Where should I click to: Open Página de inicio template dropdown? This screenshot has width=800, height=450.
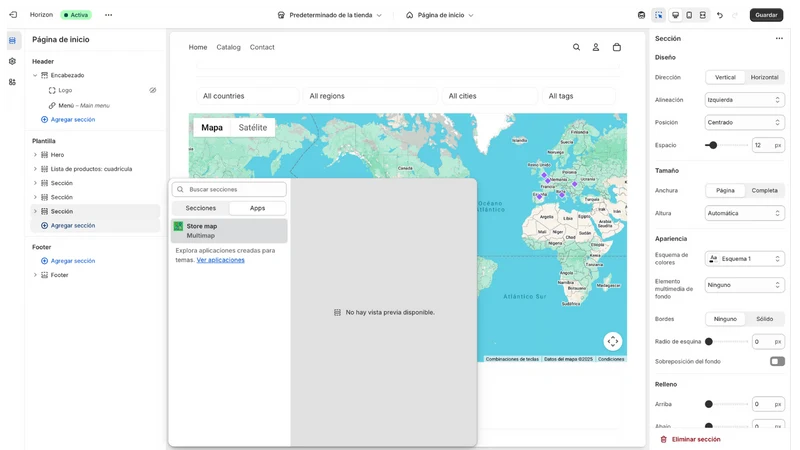click(x=440, y=15)
